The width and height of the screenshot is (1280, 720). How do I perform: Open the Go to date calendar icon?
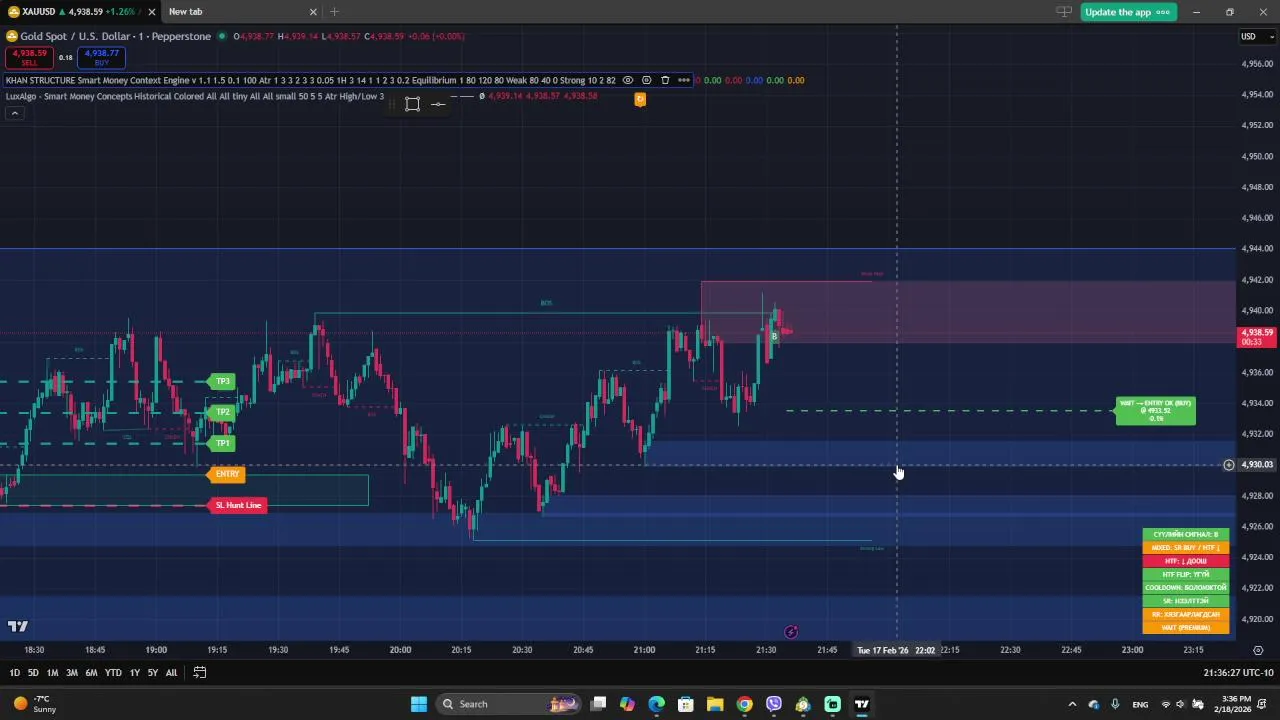click(x=199, y=673)
